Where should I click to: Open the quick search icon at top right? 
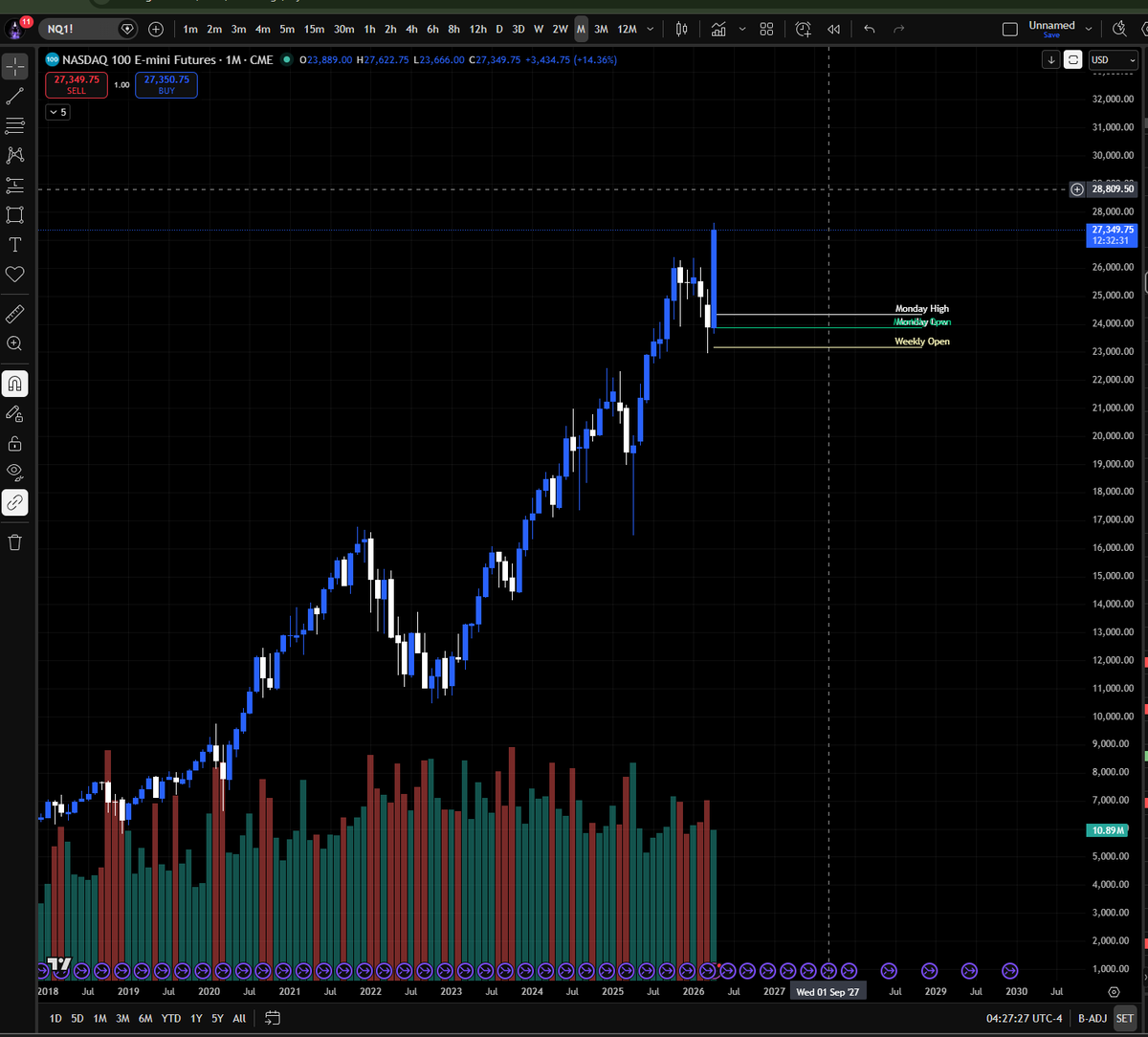[1119, 29]
